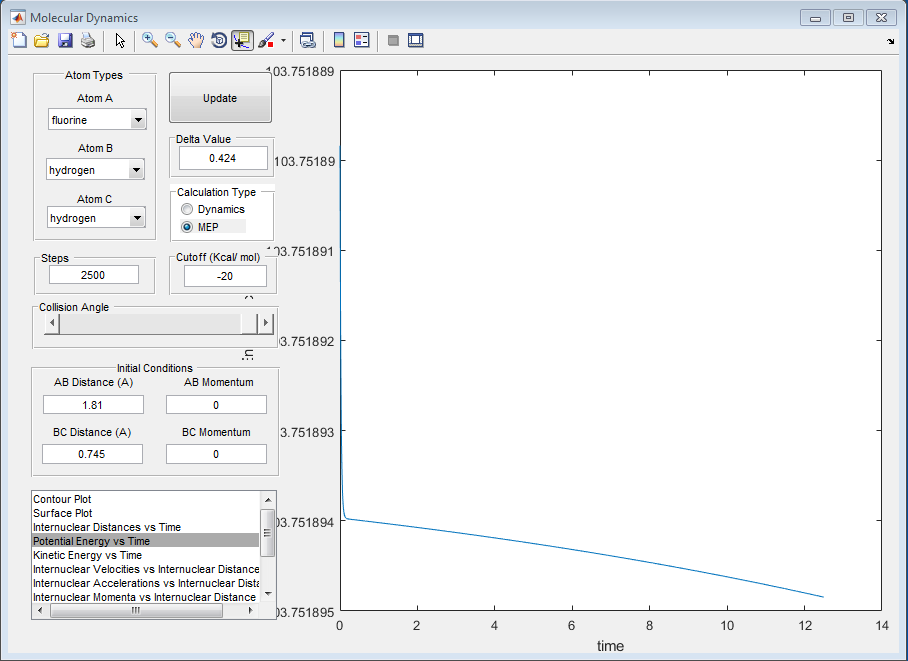The image size is (908, 661).
Task: Select Contour Plot in the list
Action: (x=145, y=499)
